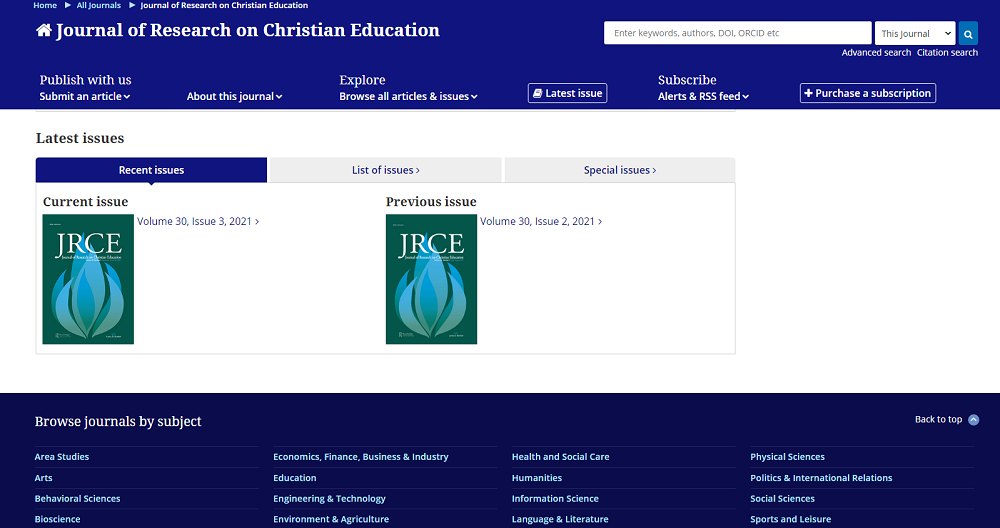Click the Journal of Research on Christian Education breadcrumb
Image resolution: width=1000 pixels, height=528 pixels.
[x=224, y=5]
